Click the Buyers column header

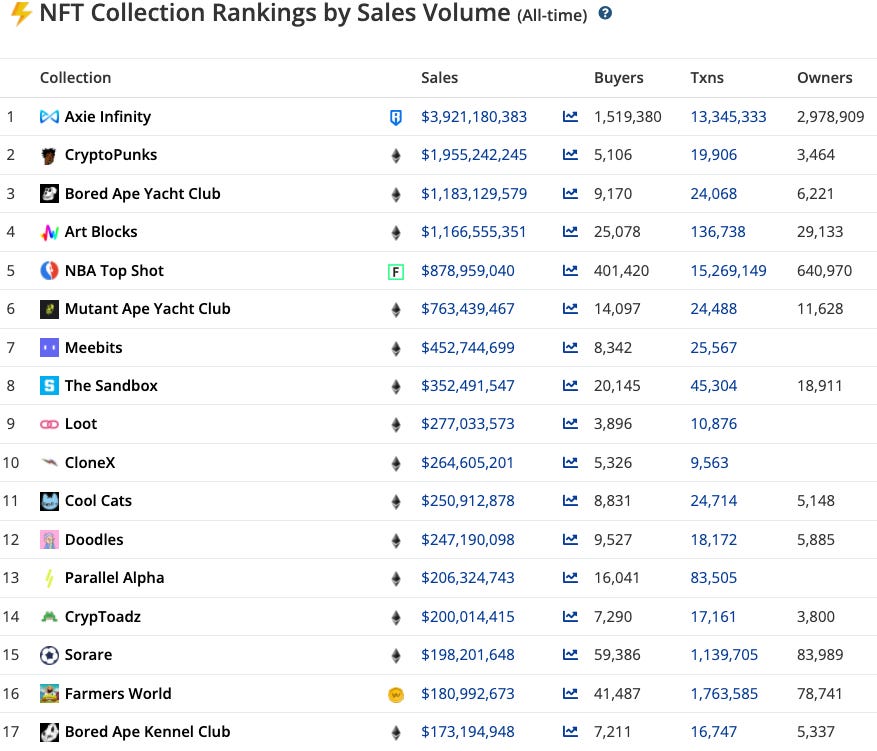point(619,78)
